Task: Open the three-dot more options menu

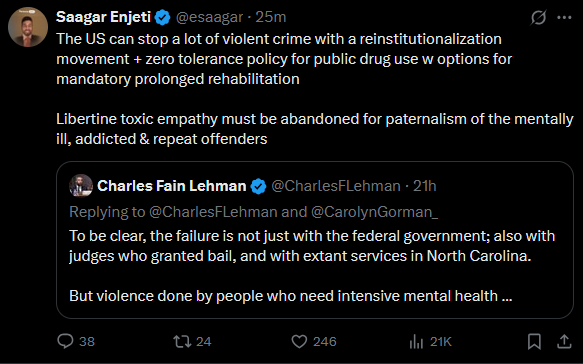Action: pos(564,17)
